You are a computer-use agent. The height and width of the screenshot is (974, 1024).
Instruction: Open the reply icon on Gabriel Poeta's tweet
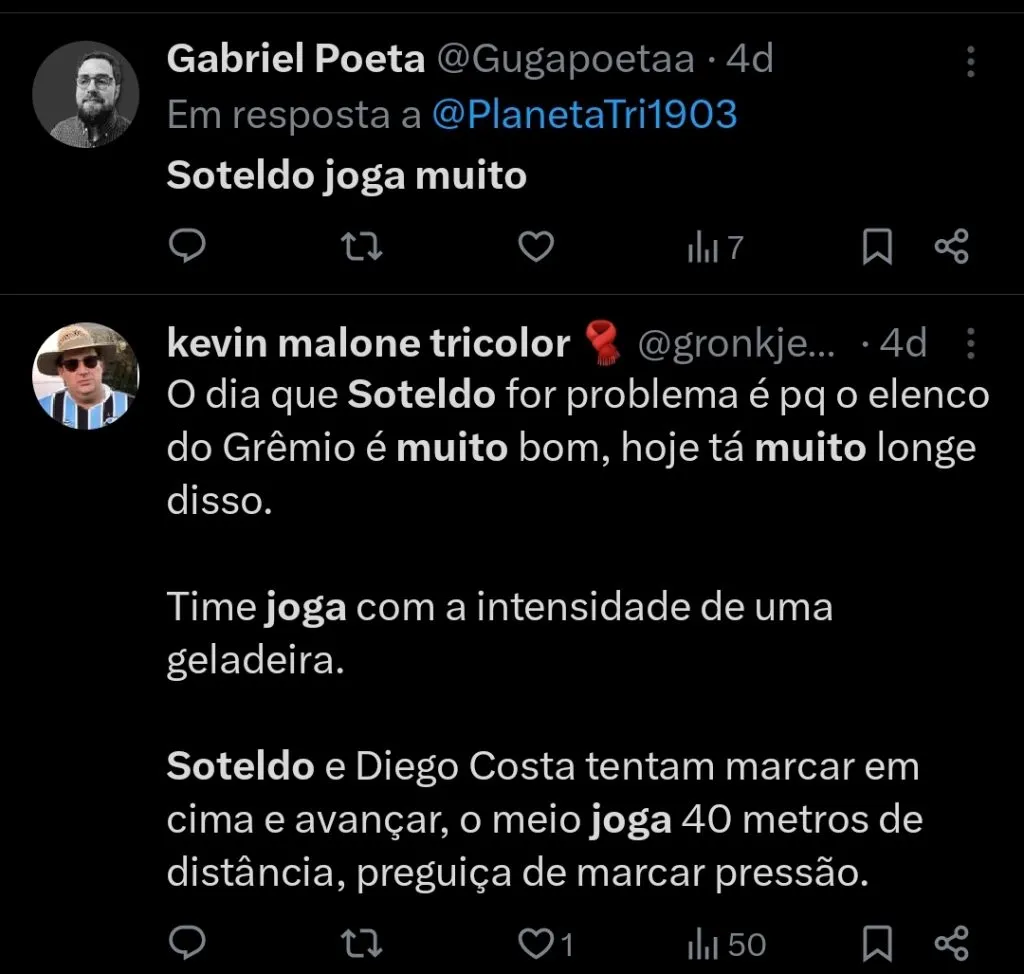point(187,247)
